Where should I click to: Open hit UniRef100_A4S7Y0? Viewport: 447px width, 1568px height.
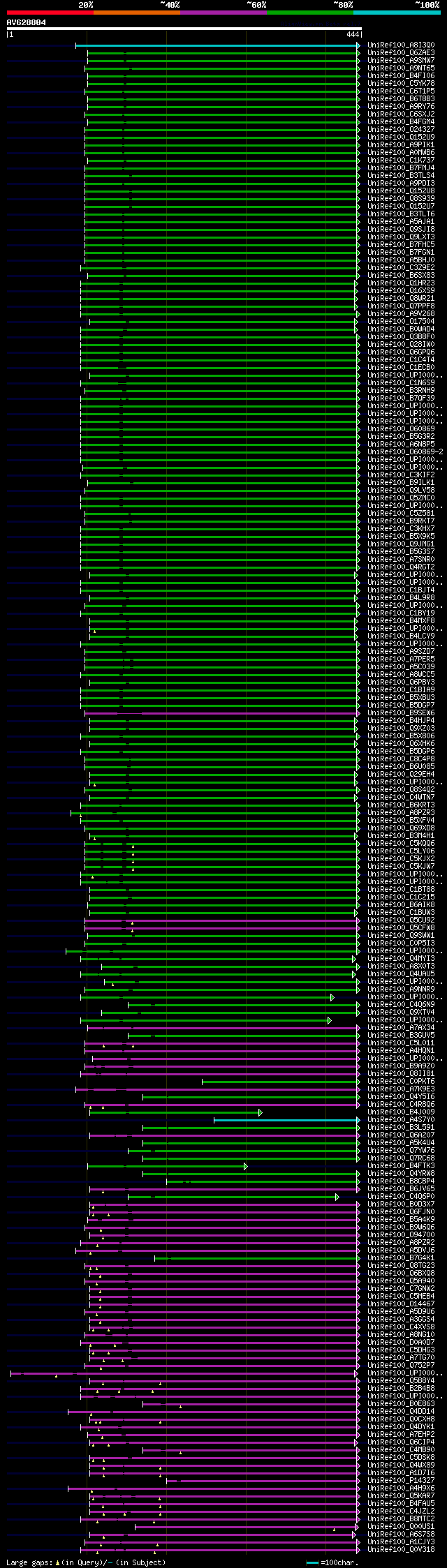click(401, 1120)
